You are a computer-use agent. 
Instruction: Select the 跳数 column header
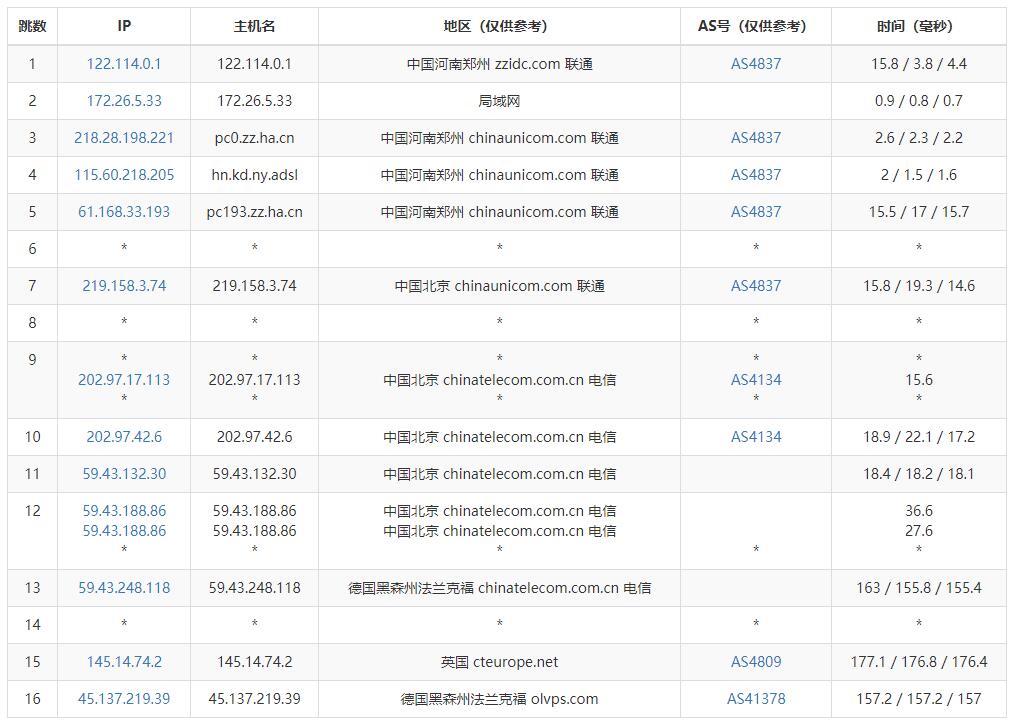pyautogui.click(x=32, y=26)
